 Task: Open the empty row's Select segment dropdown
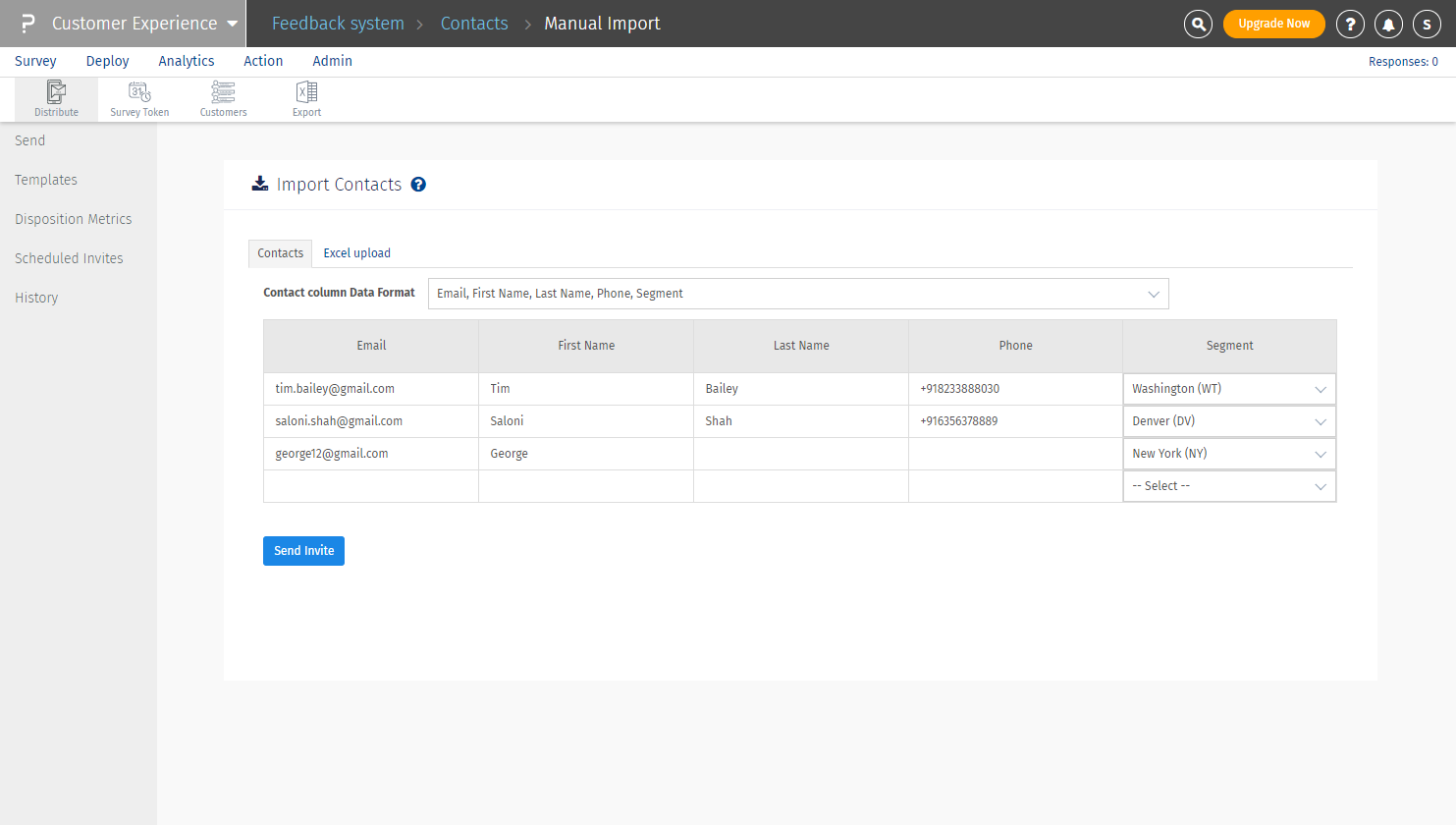pyautogui.click(x=1228, y=486)
